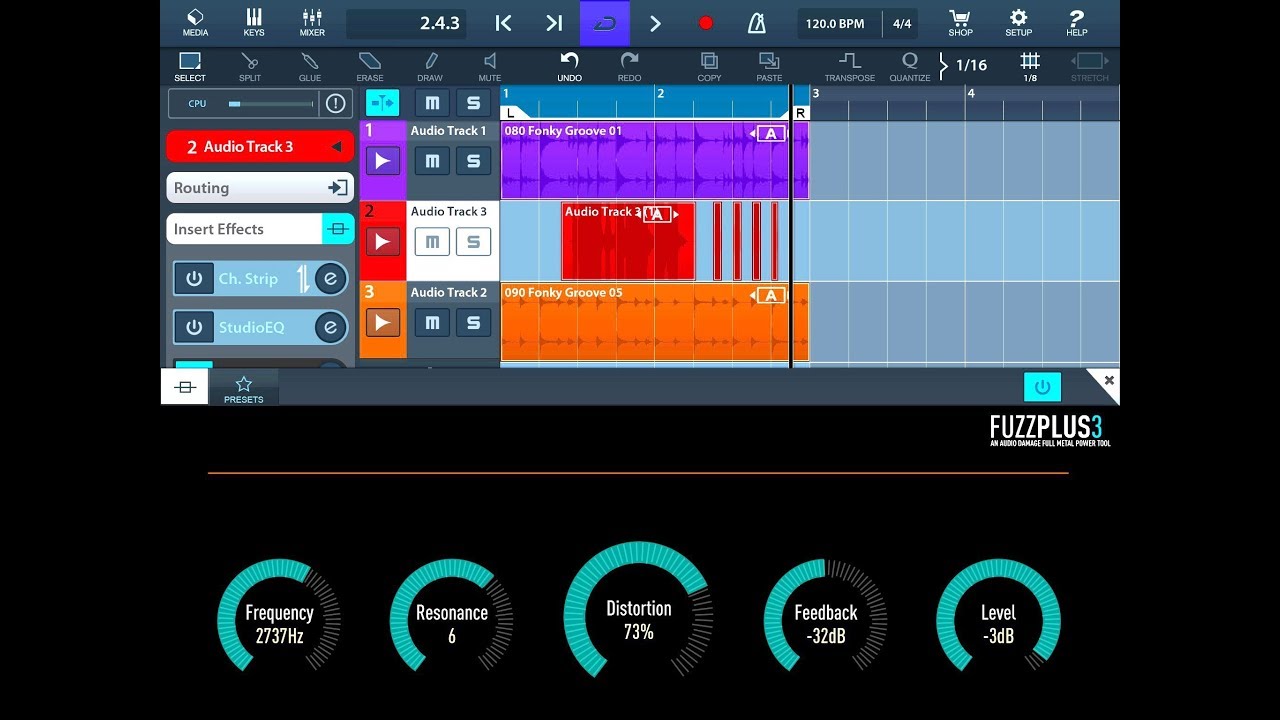Open the Shop
Screen dimensions: 1280x720
point(960,22)
